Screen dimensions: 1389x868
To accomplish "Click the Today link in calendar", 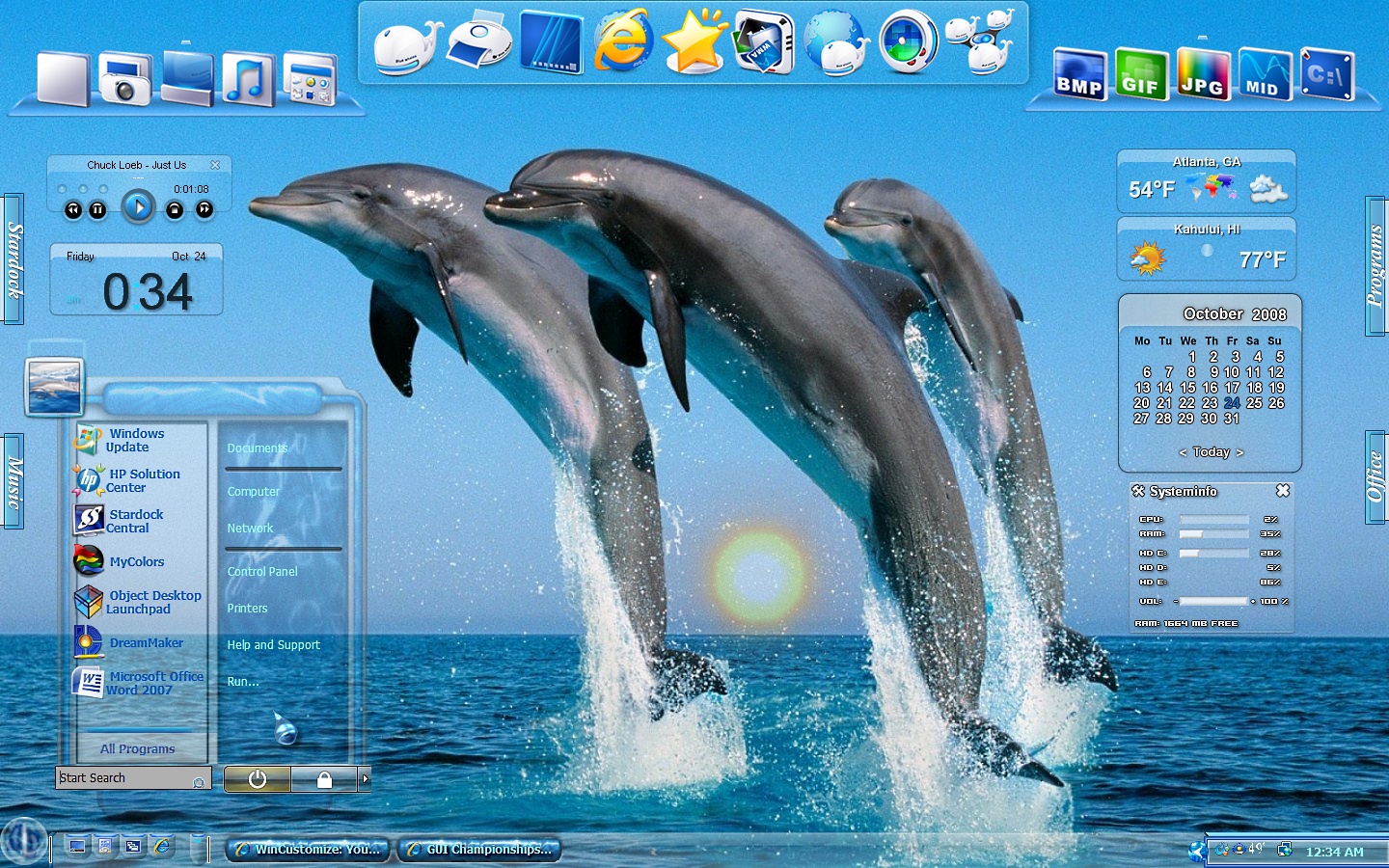I will [1211, 452].
